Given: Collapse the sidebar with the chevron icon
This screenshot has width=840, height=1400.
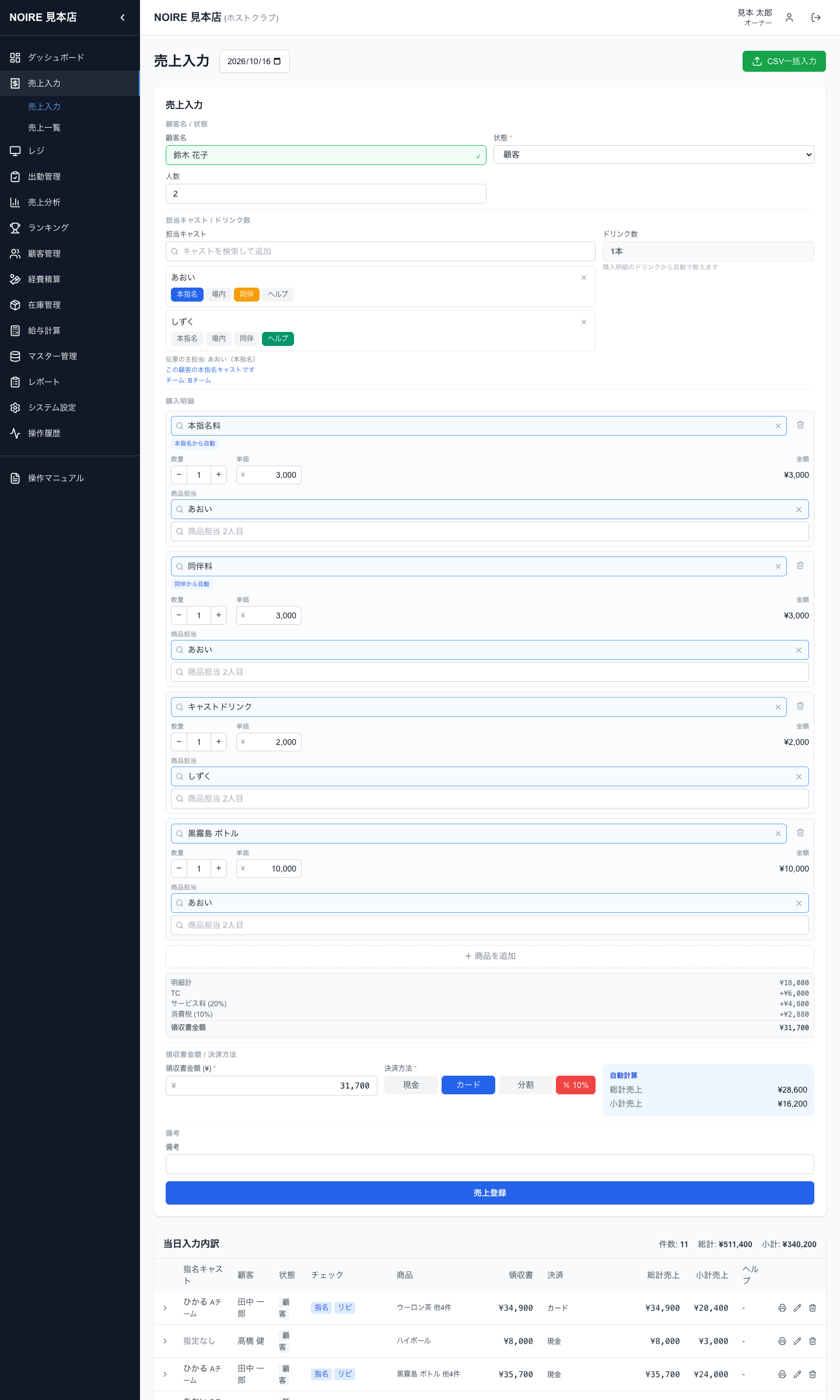Looking at the screenshot, I should (123, 17).
